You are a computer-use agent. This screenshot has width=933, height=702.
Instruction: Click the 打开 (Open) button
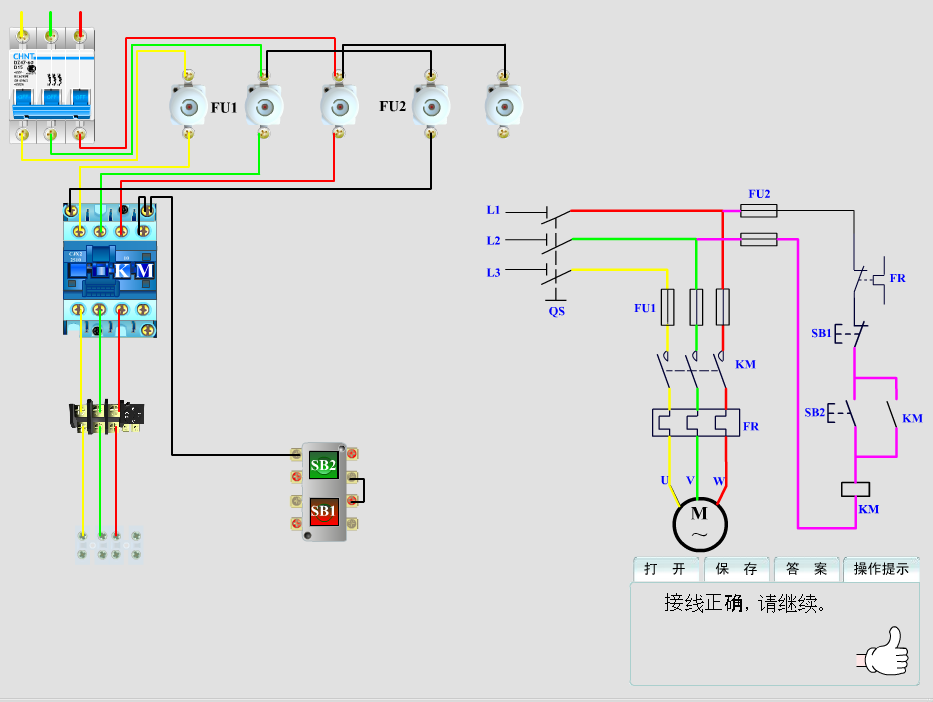666,569
